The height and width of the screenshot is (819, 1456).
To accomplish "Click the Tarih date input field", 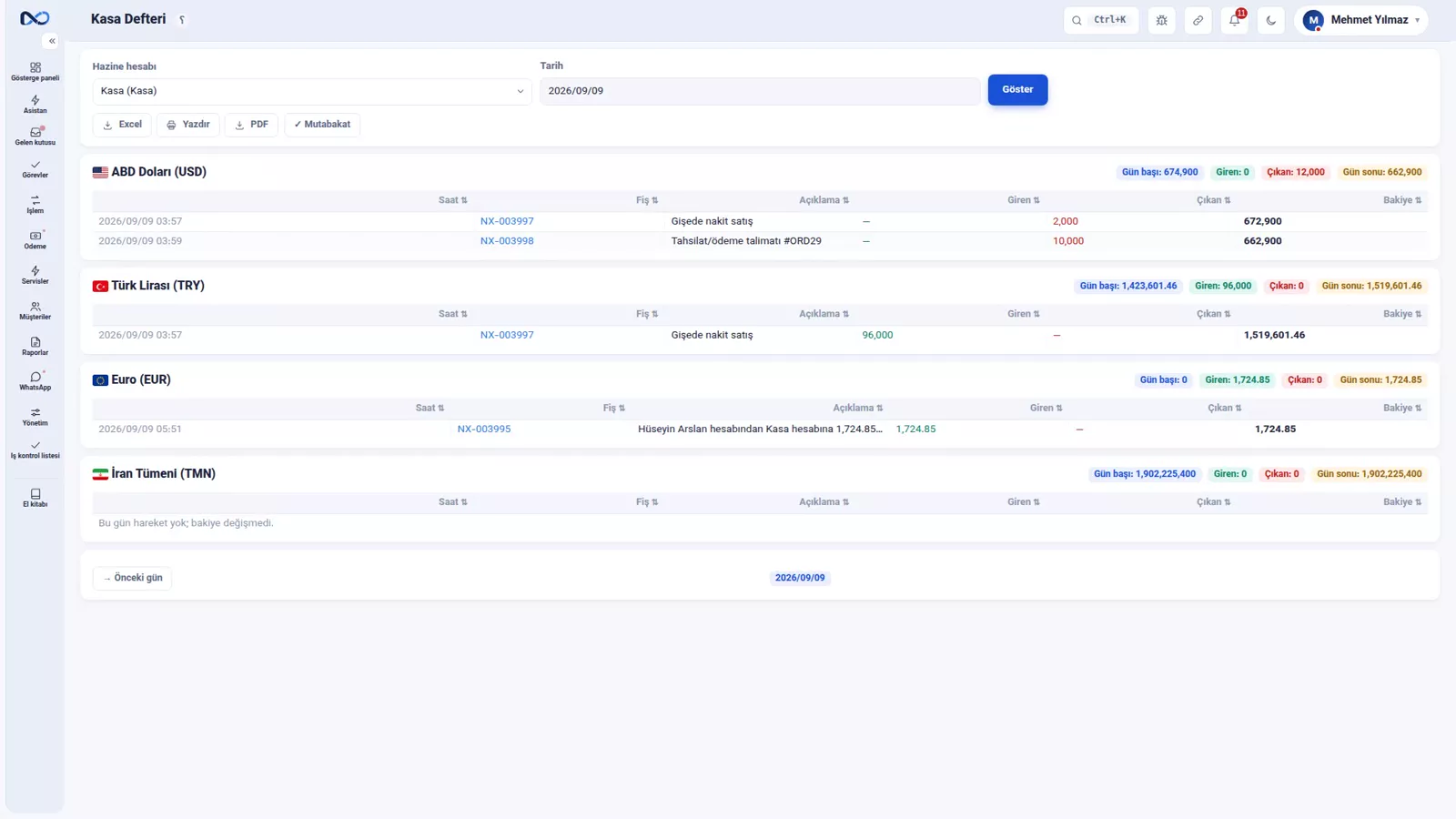I will pyautogui.click(x=760, y=91).
